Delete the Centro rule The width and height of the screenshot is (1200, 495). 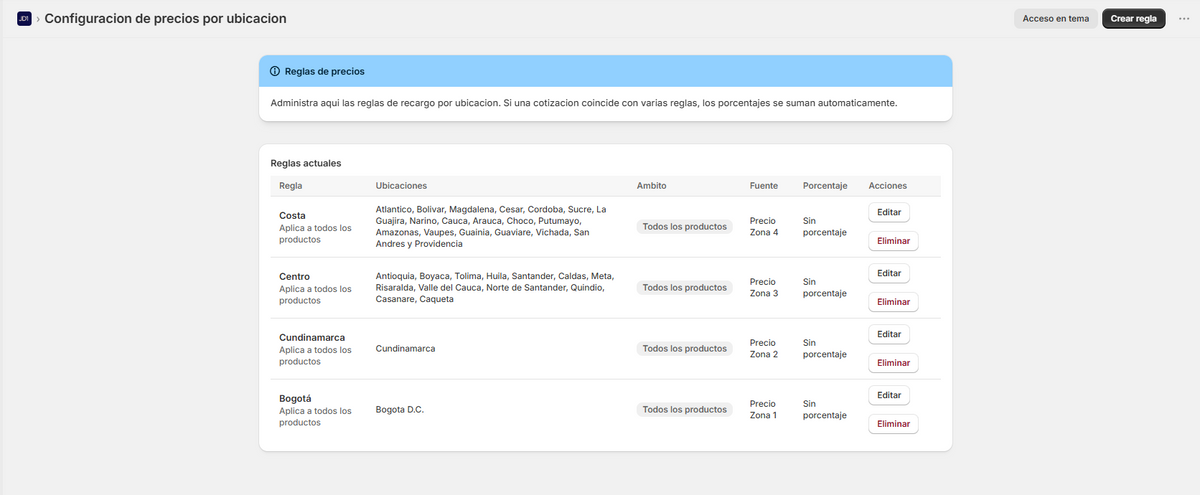(893, 302)
